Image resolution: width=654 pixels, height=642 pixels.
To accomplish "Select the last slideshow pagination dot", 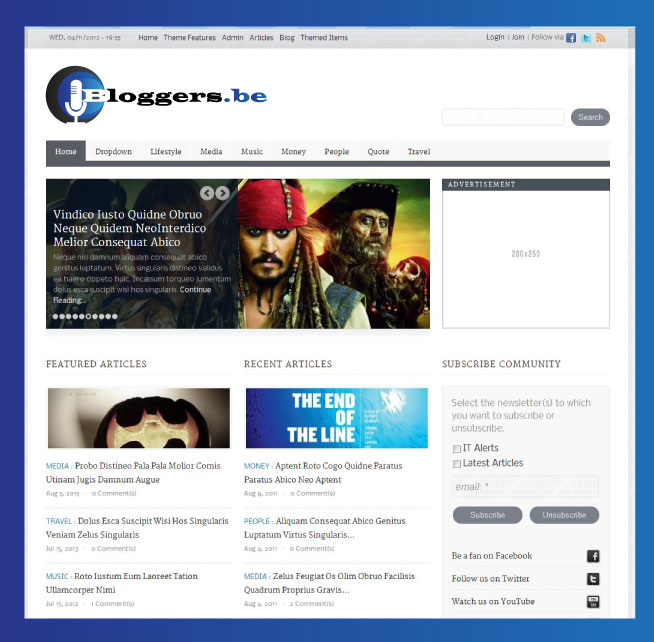I will (x=115, y=317).
